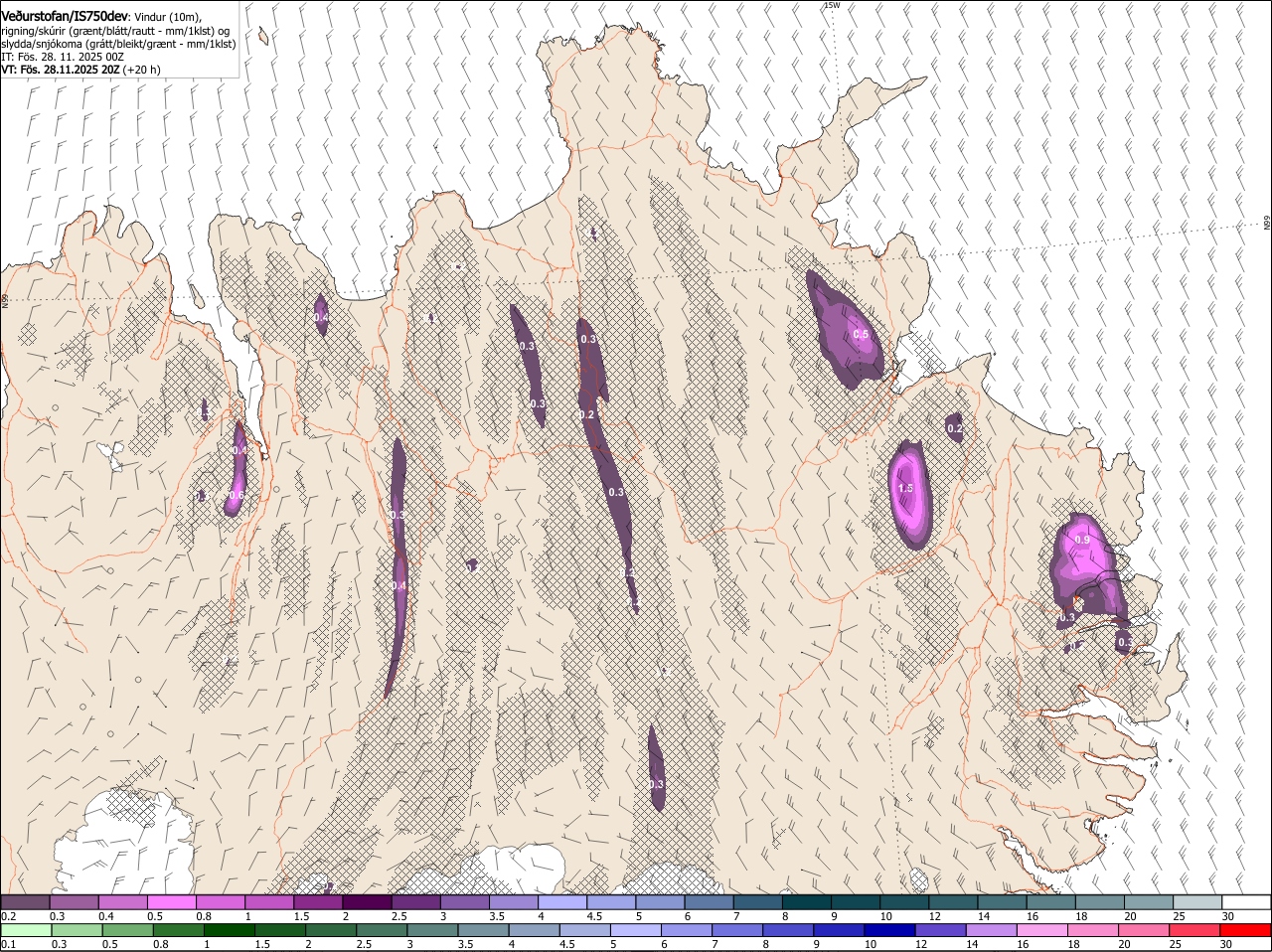Pick the lower-row green swatch starting at 0.8
This screenshot has width=1272, height=952.
click(x=178, y=930)
